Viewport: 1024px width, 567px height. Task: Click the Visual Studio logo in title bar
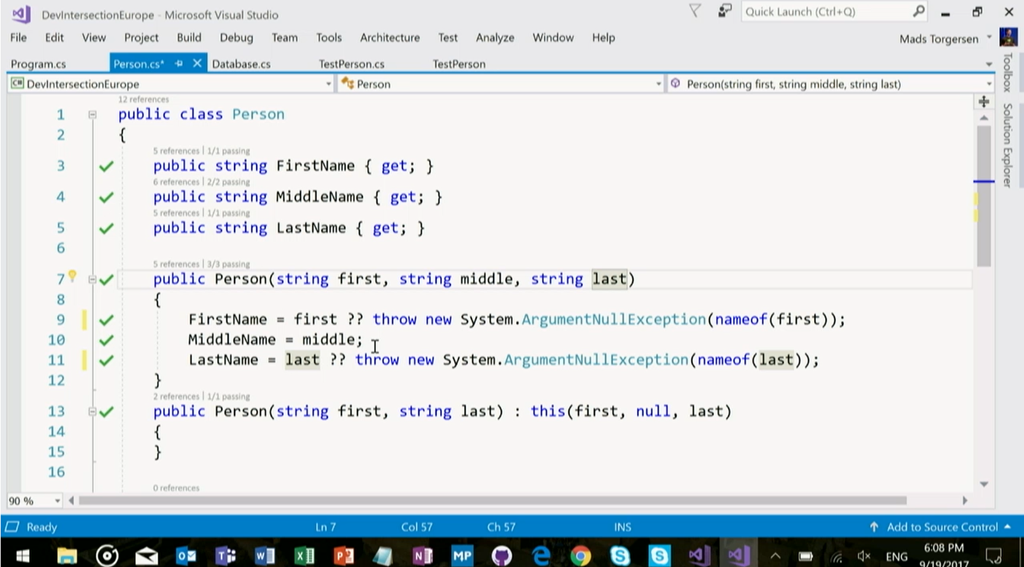pos(21,14)
